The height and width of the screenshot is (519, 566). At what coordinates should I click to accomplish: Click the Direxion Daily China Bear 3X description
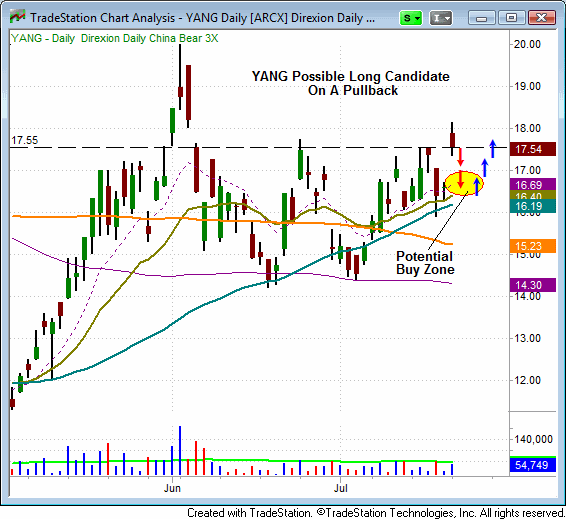(x=149, y=38)
